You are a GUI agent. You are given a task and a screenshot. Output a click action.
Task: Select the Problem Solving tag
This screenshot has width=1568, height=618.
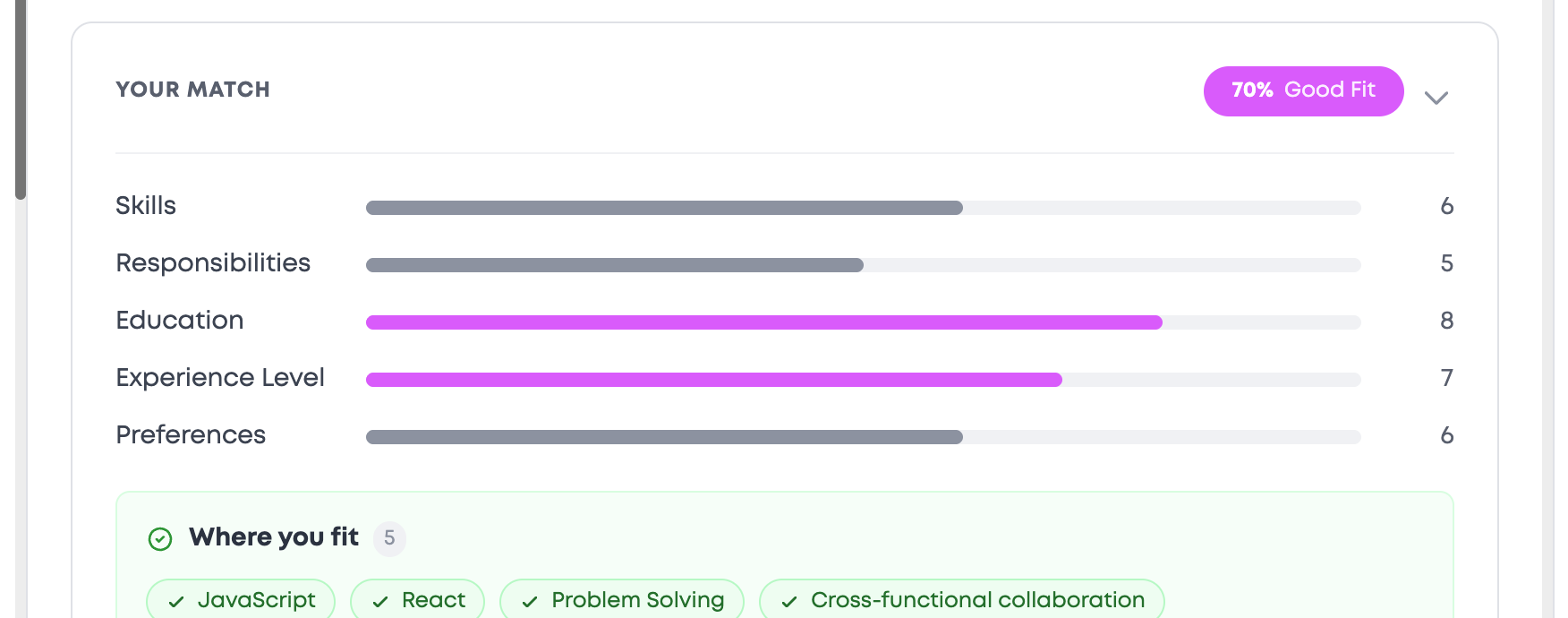(x=622, y=599)
